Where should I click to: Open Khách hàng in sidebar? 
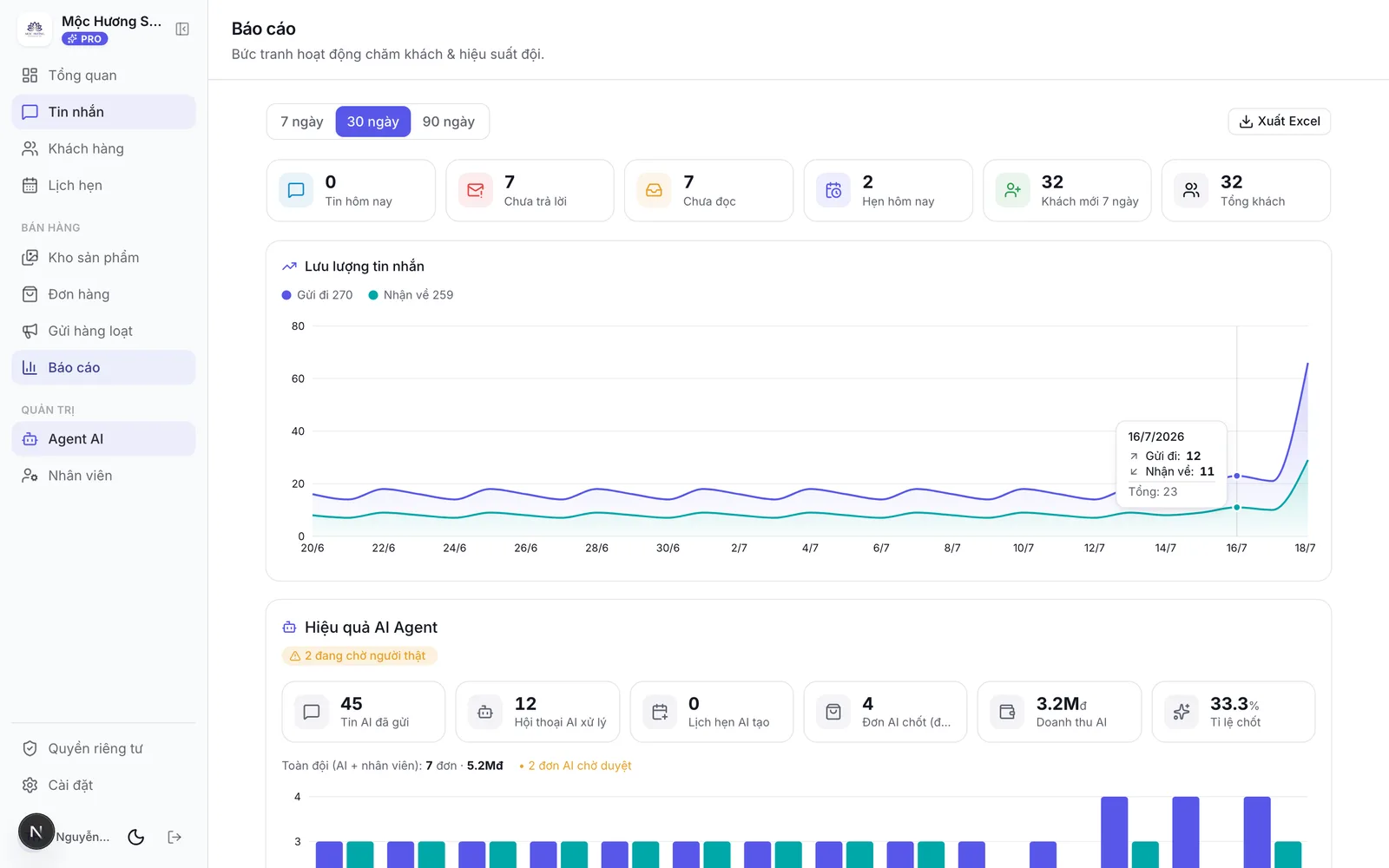point(103,148)
